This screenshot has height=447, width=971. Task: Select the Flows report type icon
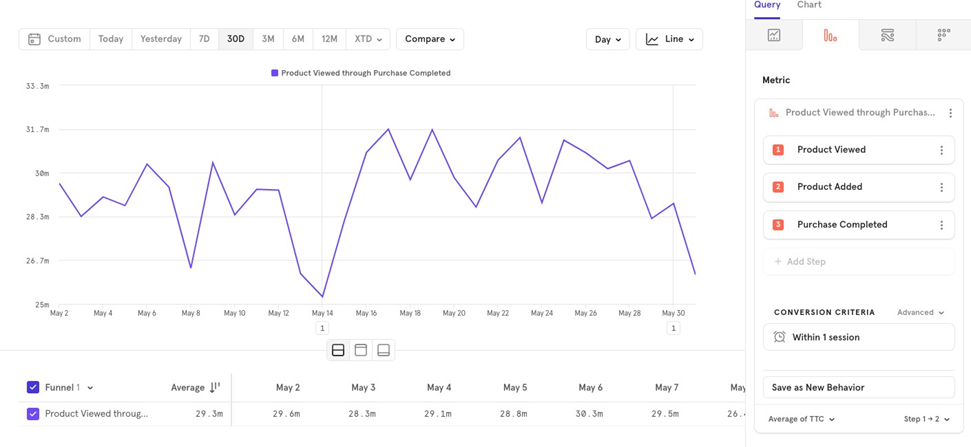click(x=887, y=35)
